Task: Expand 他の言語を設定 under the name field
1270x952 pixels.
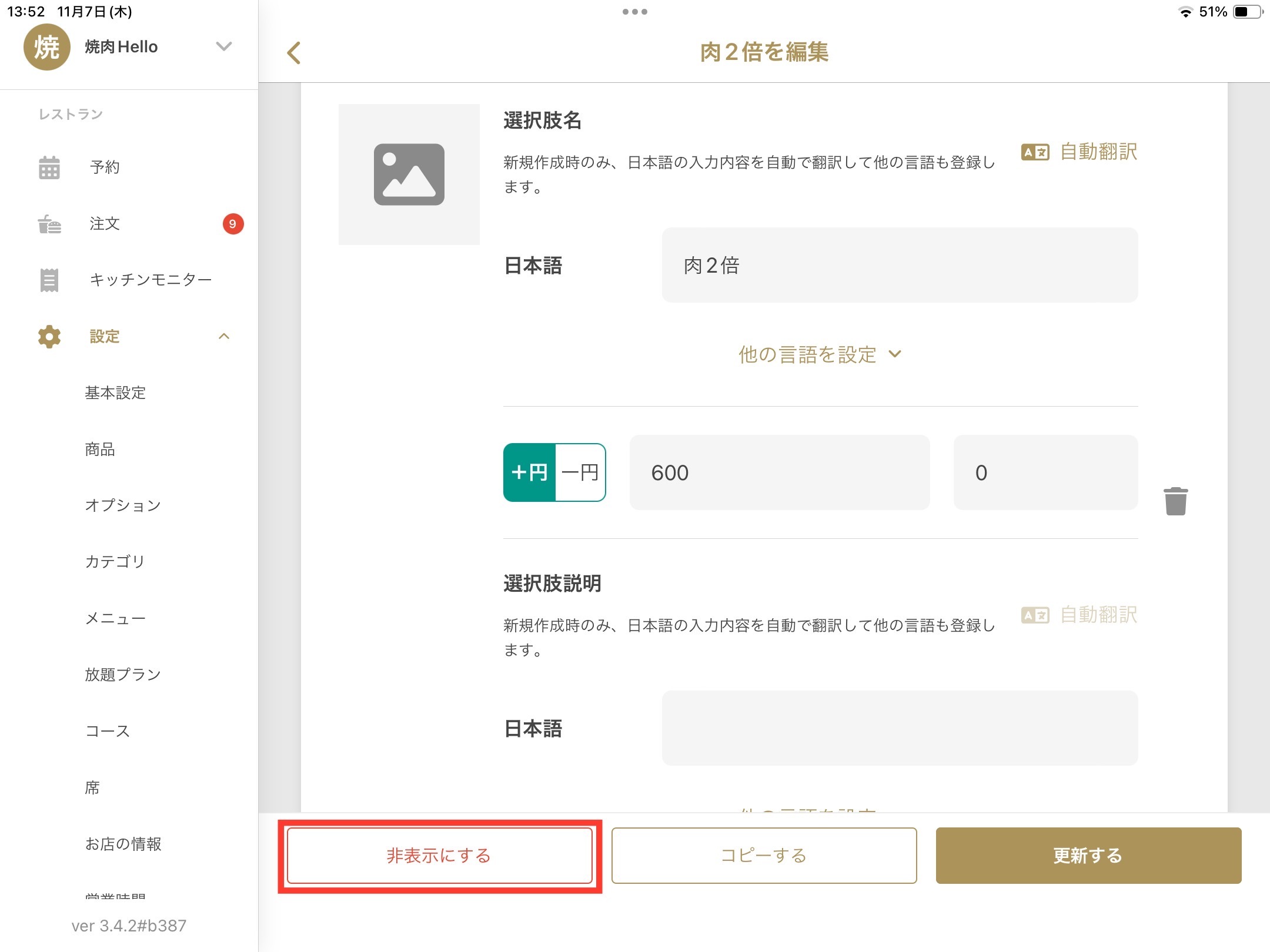Action: (x=820, y=354)
